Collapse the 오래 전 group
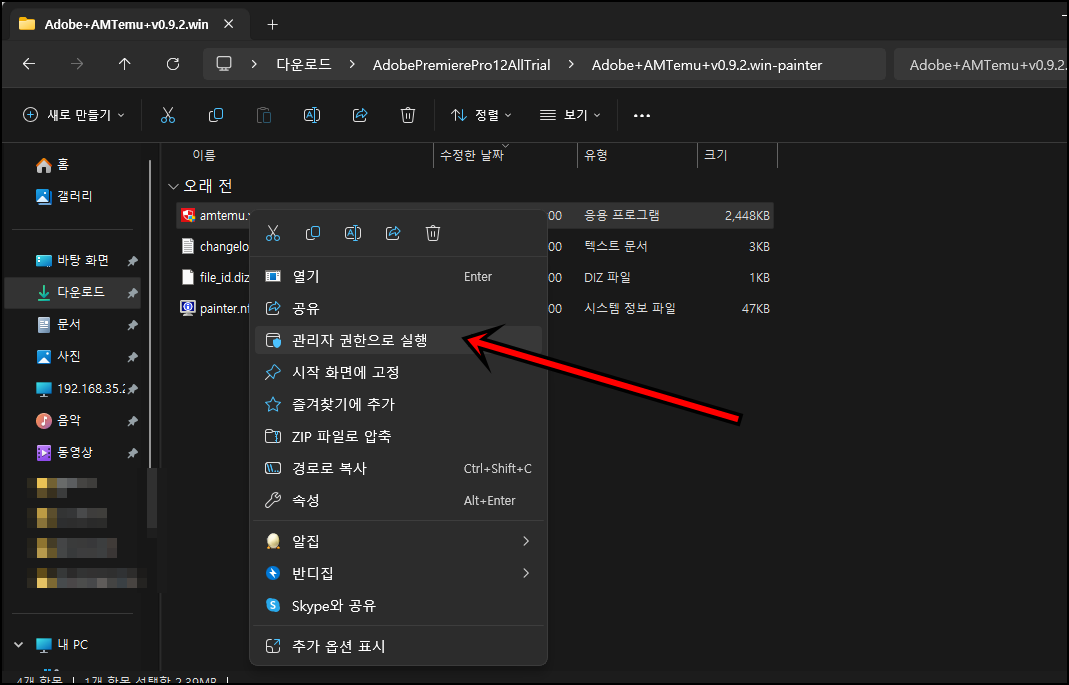This screenshot has width=1069, height=685. pos(173,186)
